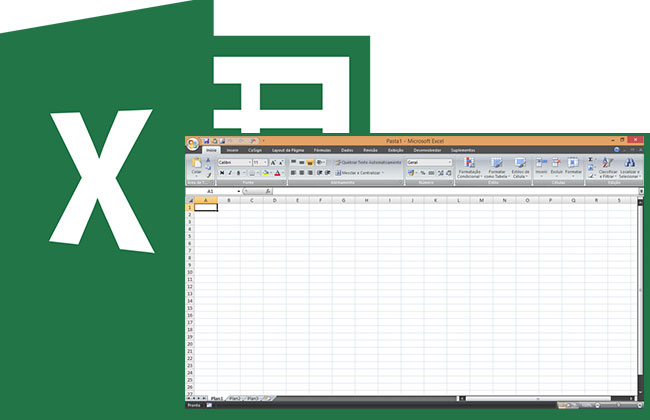Image resolution: width=650 pixels, height=420 pixels.
Task: Toggle Quebrar Texto Automaticamente wrap
Action: (x=368, y=162)
